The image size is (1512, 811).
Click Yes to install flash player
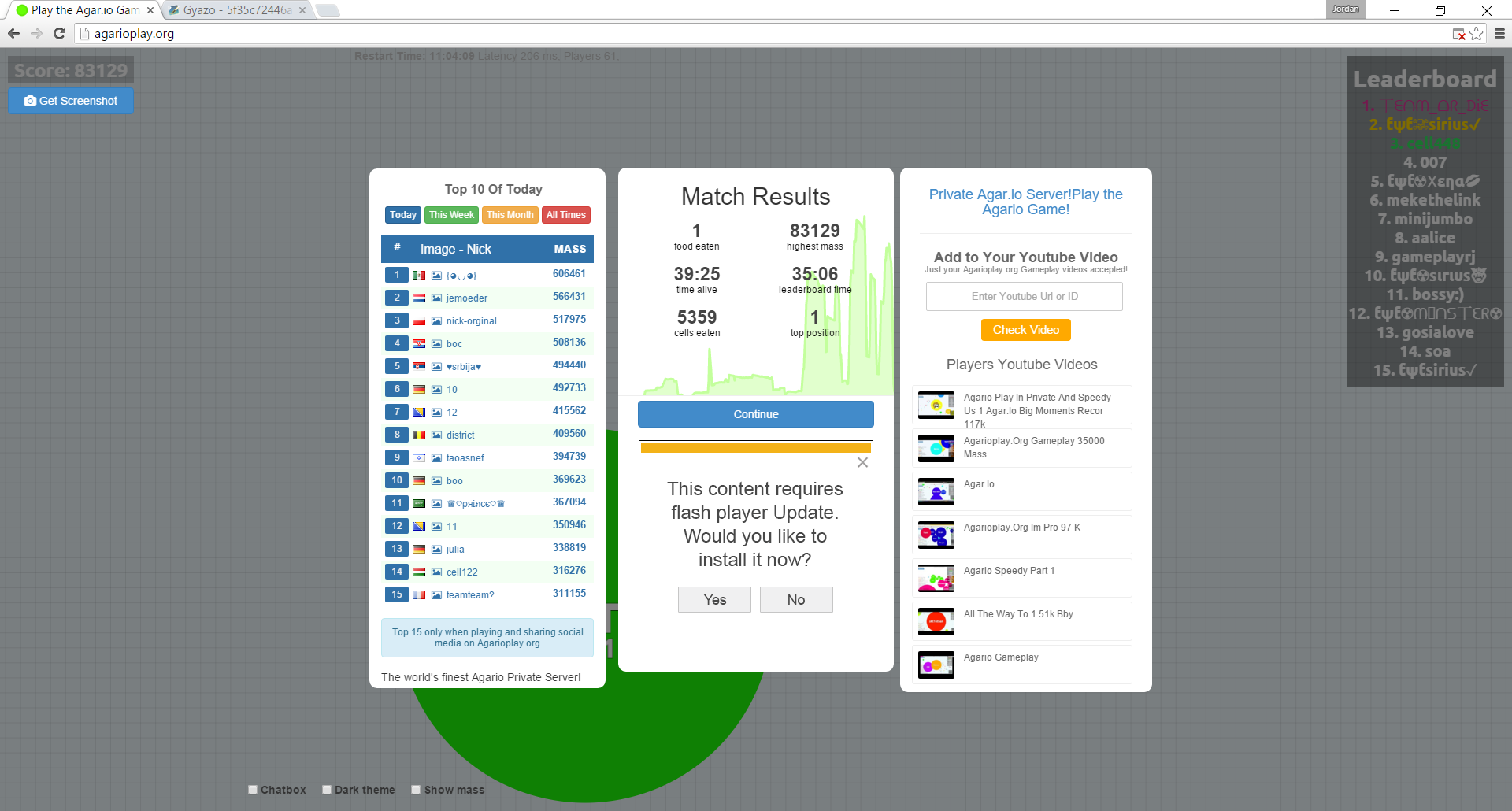pyautogui.click(x=715, y=600)
